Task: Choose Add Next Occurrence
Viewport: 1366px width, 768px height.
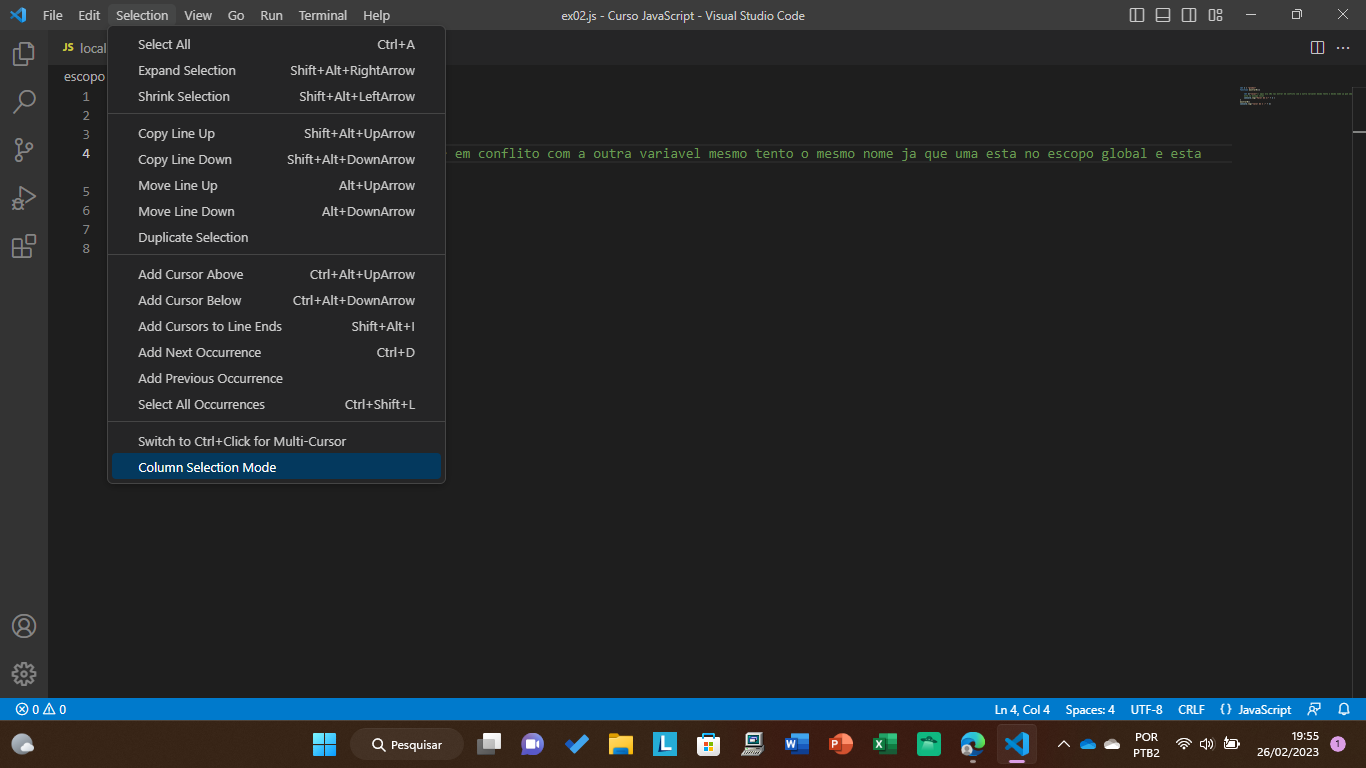Action: coord(276,353)
